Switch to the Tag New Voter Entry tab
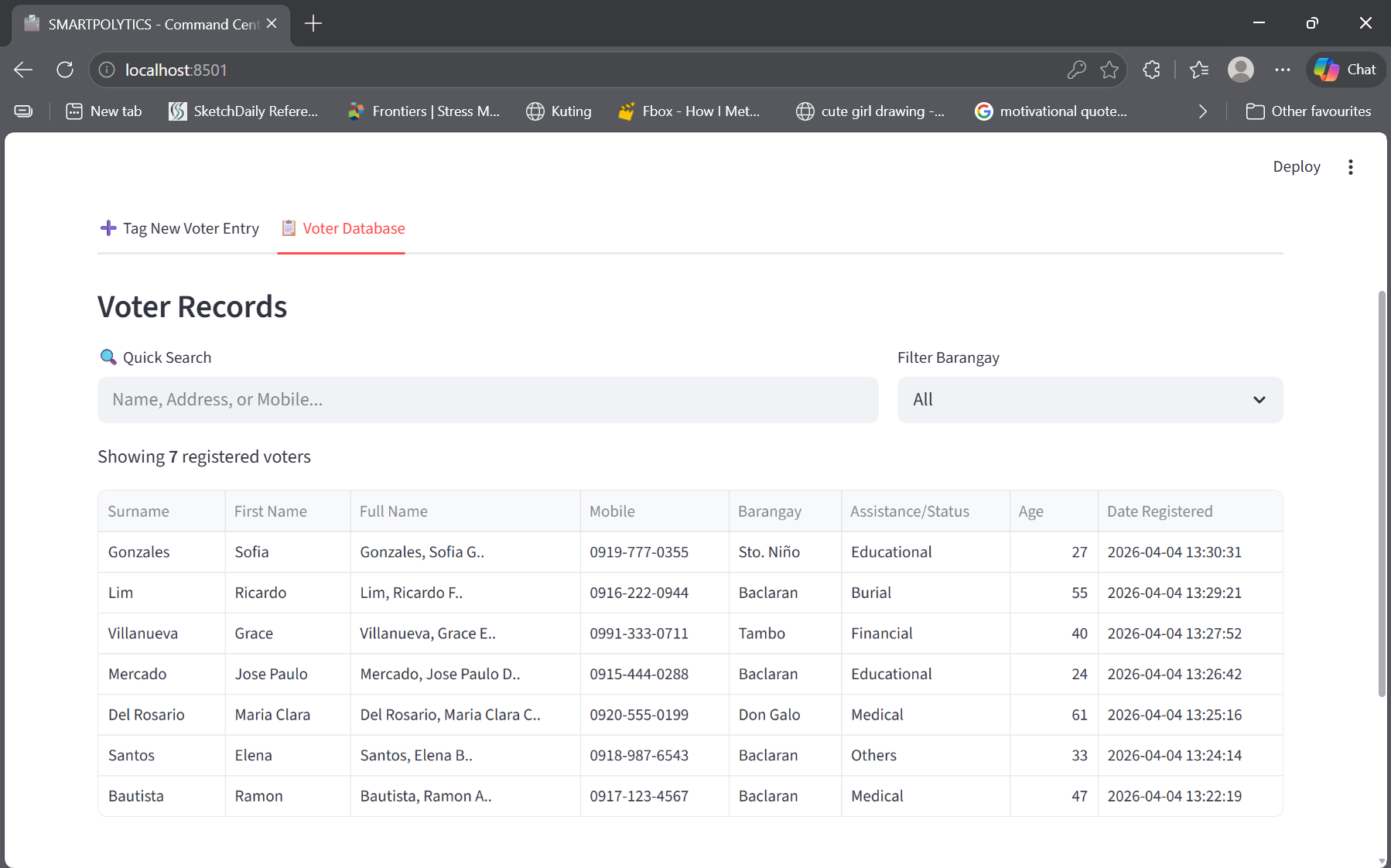This screenshot has height=868, width=1391. point(179,228)
